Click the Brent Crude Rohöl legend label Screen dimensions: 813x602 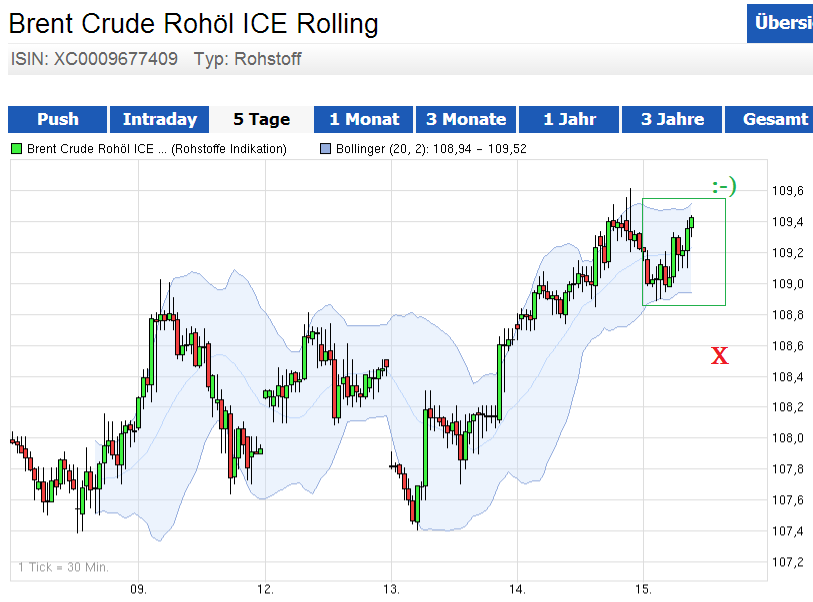[157, 149]
